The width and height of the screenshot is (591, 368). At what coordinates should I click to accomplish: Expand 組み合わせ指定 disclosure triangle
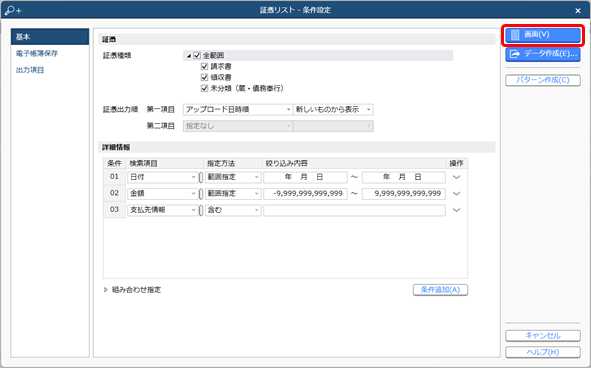pos(106,290)
